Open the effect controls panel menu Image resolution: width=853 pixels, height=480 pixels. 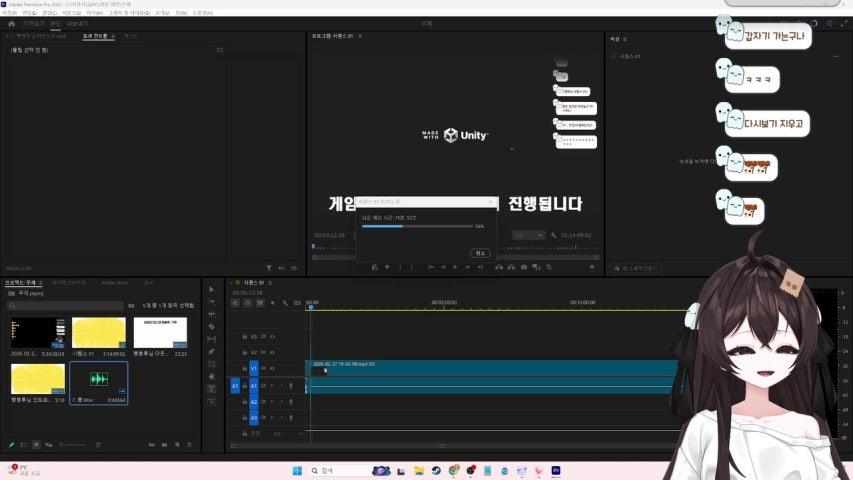click(113, 36)
